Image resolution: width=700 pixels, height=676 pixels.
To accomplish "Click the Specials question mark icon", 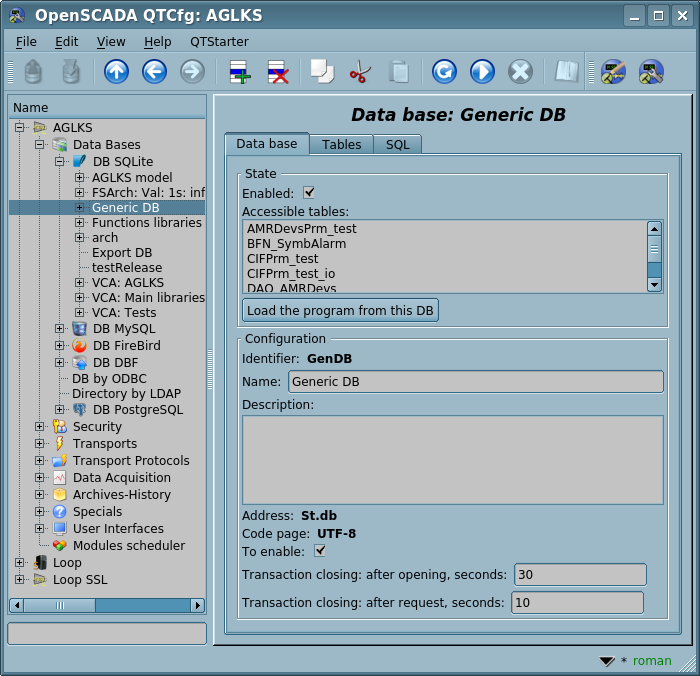I will pos(59,511).
